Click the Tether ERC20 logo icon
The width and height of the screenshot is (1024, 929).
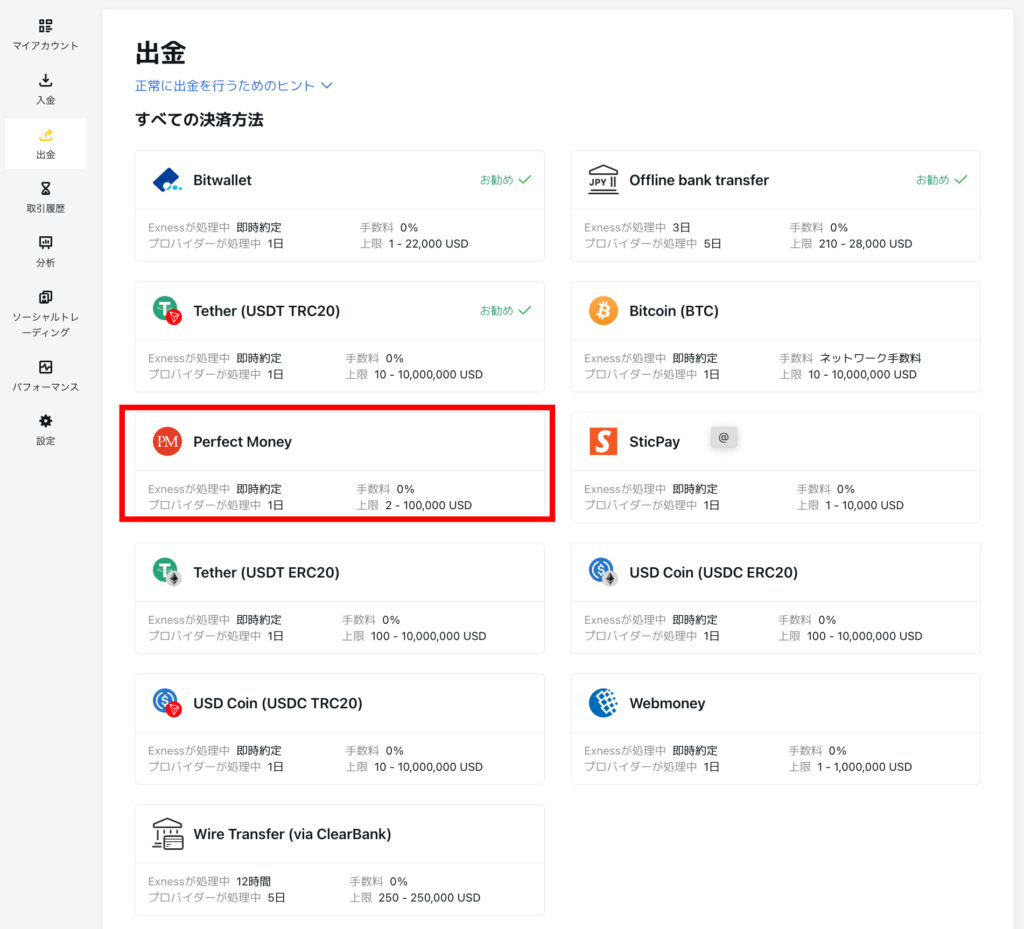click(167, 572)
